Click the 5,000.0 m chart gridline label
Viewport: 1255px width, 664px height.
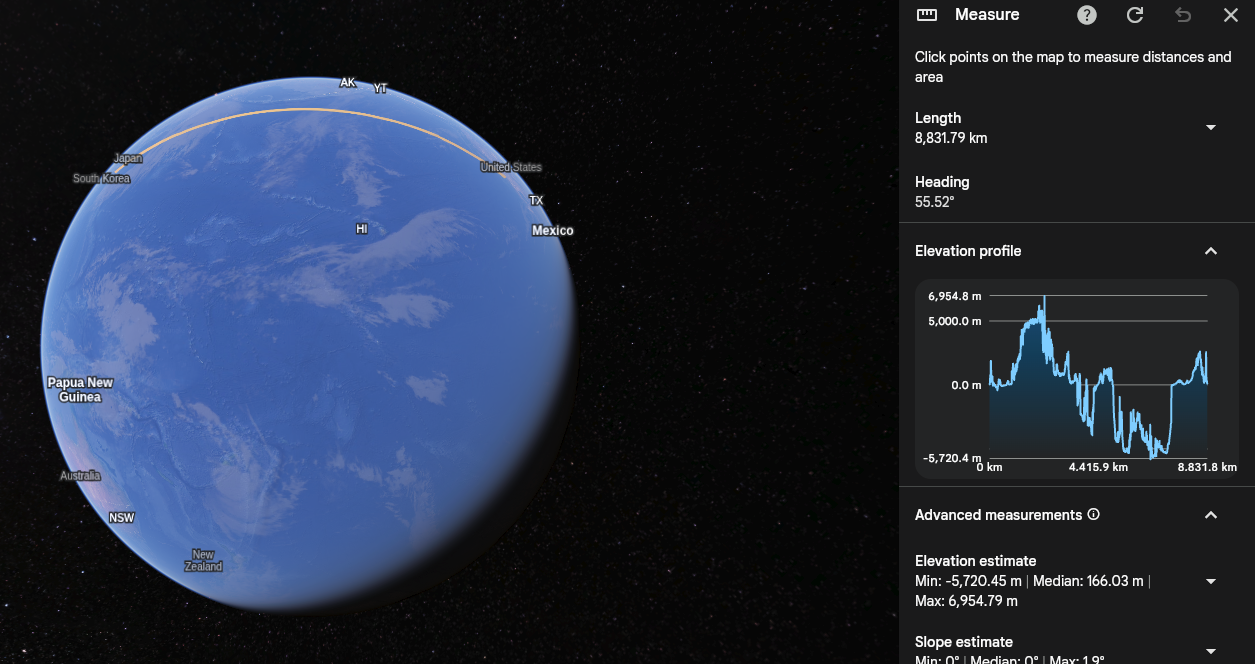click(x=955, y=321)
